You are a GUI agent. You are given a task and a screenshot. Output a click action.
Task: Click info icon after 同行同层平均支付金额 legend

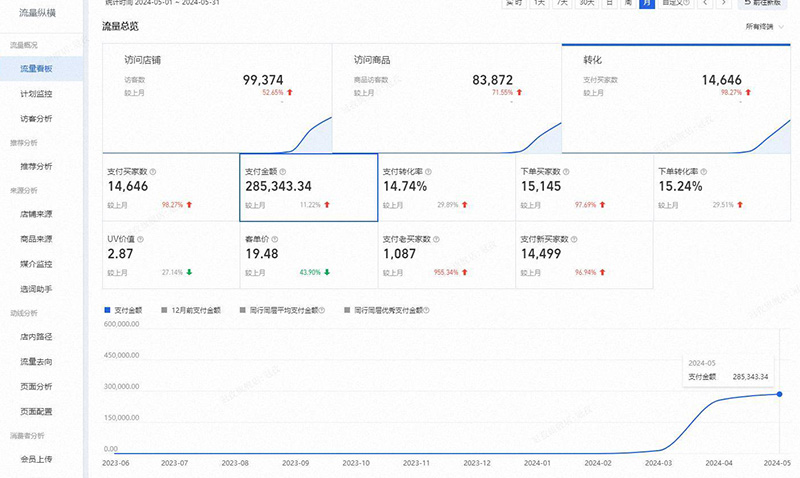[322, 310]
